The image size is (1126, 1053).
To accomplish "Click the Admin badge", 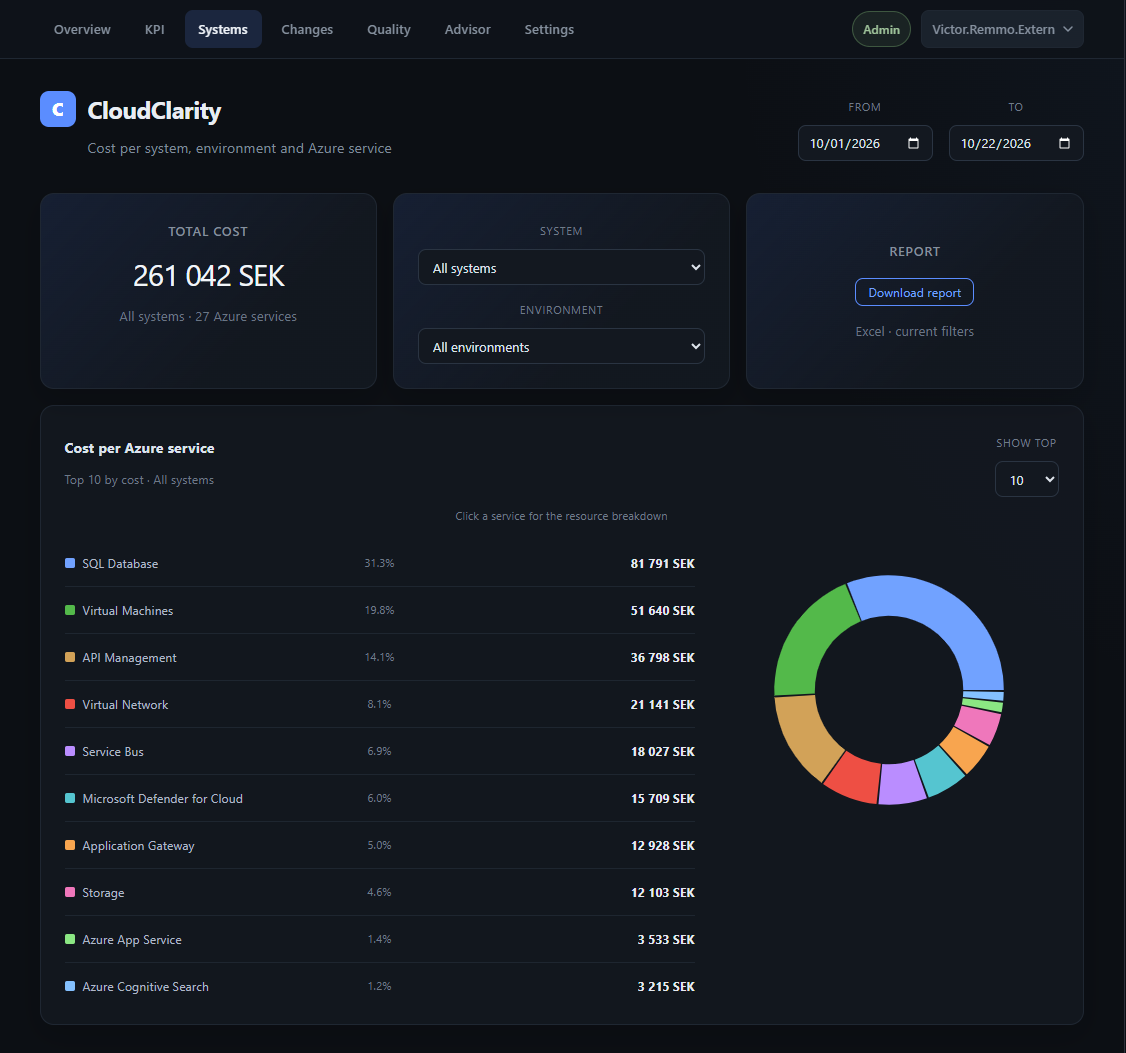I will point(881,29).
